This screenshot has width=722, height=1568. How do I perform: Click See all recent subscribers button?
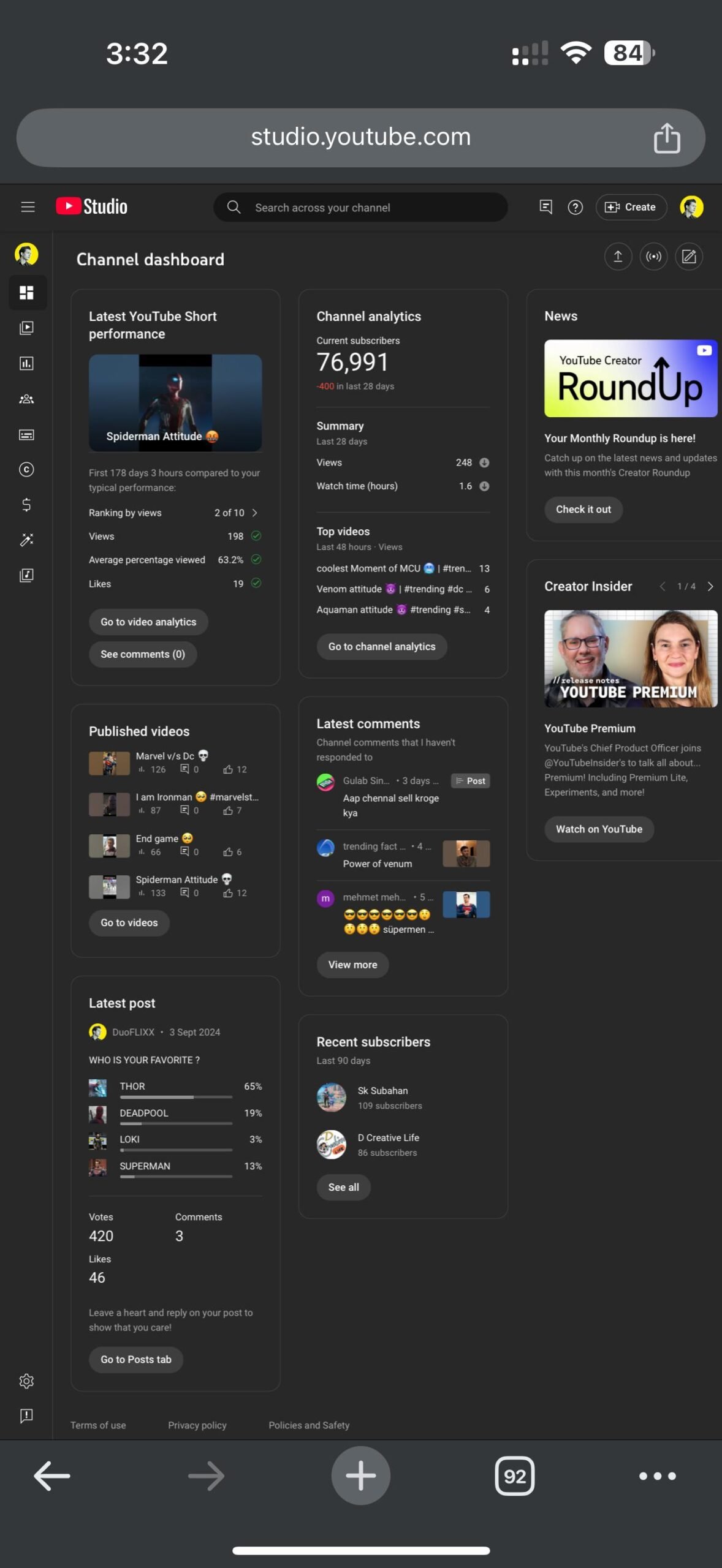pyautogui.click(x=344, y=1187)
